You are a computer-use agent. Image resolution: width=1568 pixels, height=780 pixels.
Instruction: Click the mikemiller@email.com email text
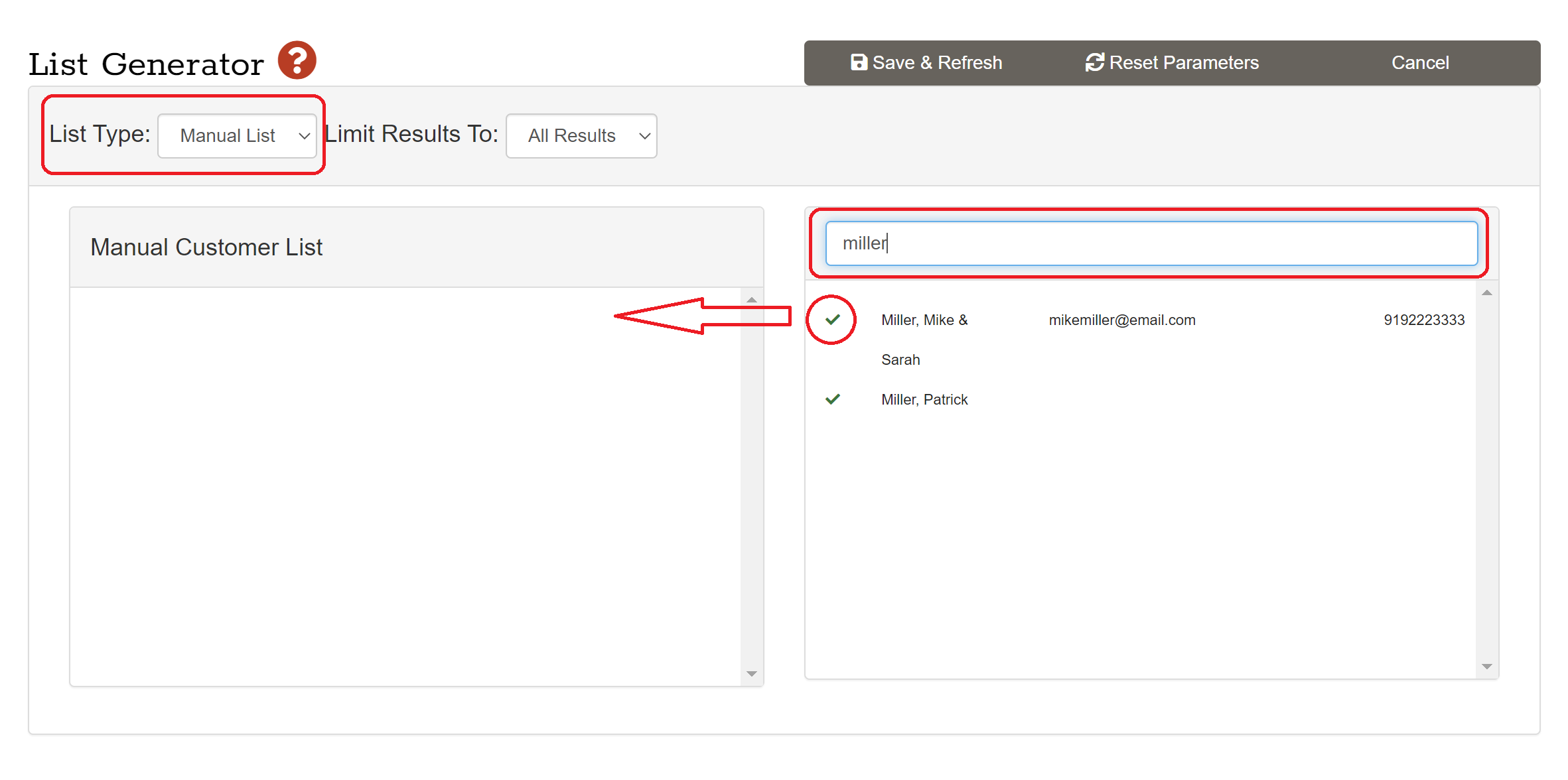(1121, 320)
